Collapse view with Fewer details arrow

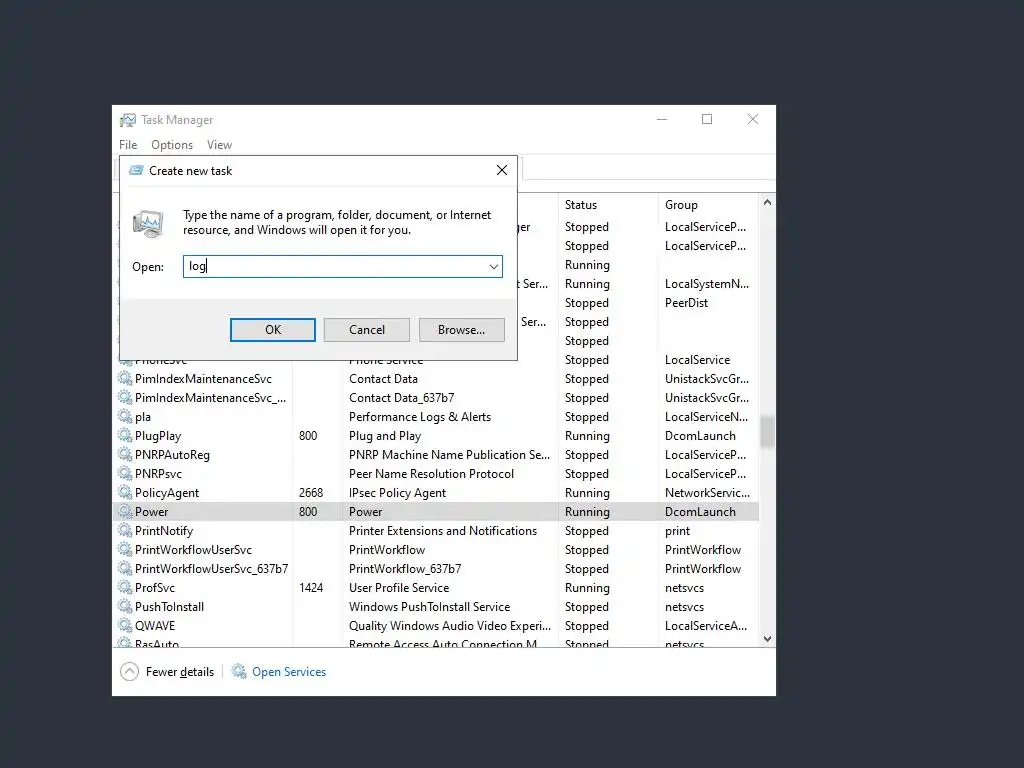(x=129, y=671)
